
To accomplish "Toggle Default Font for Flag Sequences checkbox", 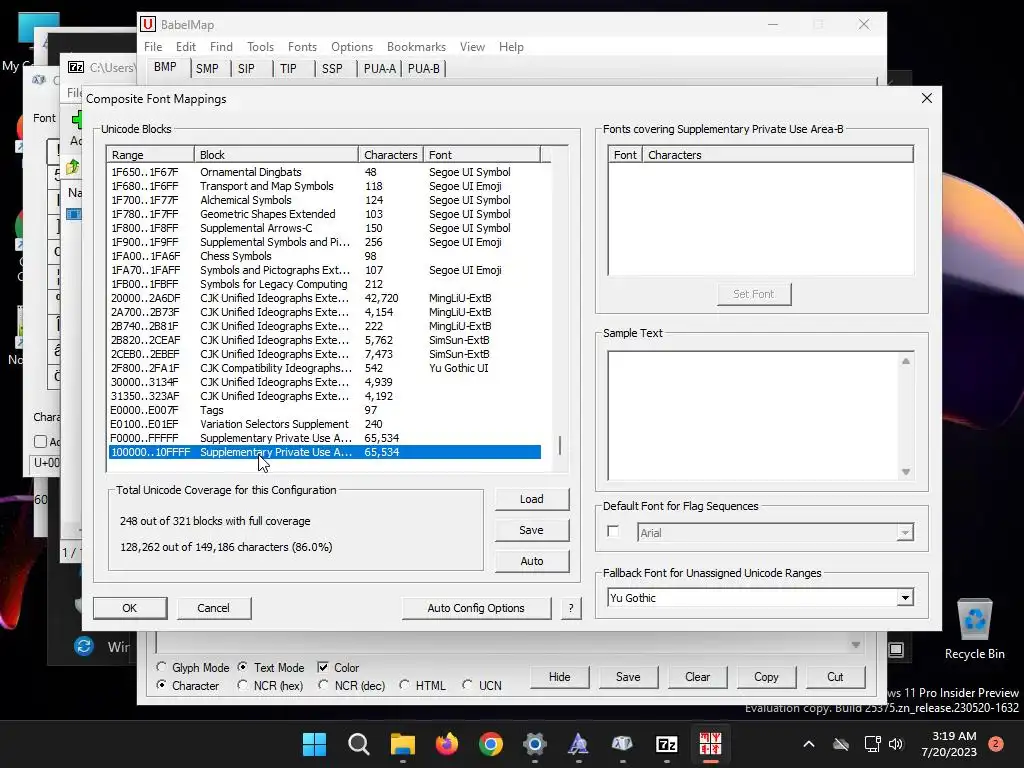I will tap(613, 531).
